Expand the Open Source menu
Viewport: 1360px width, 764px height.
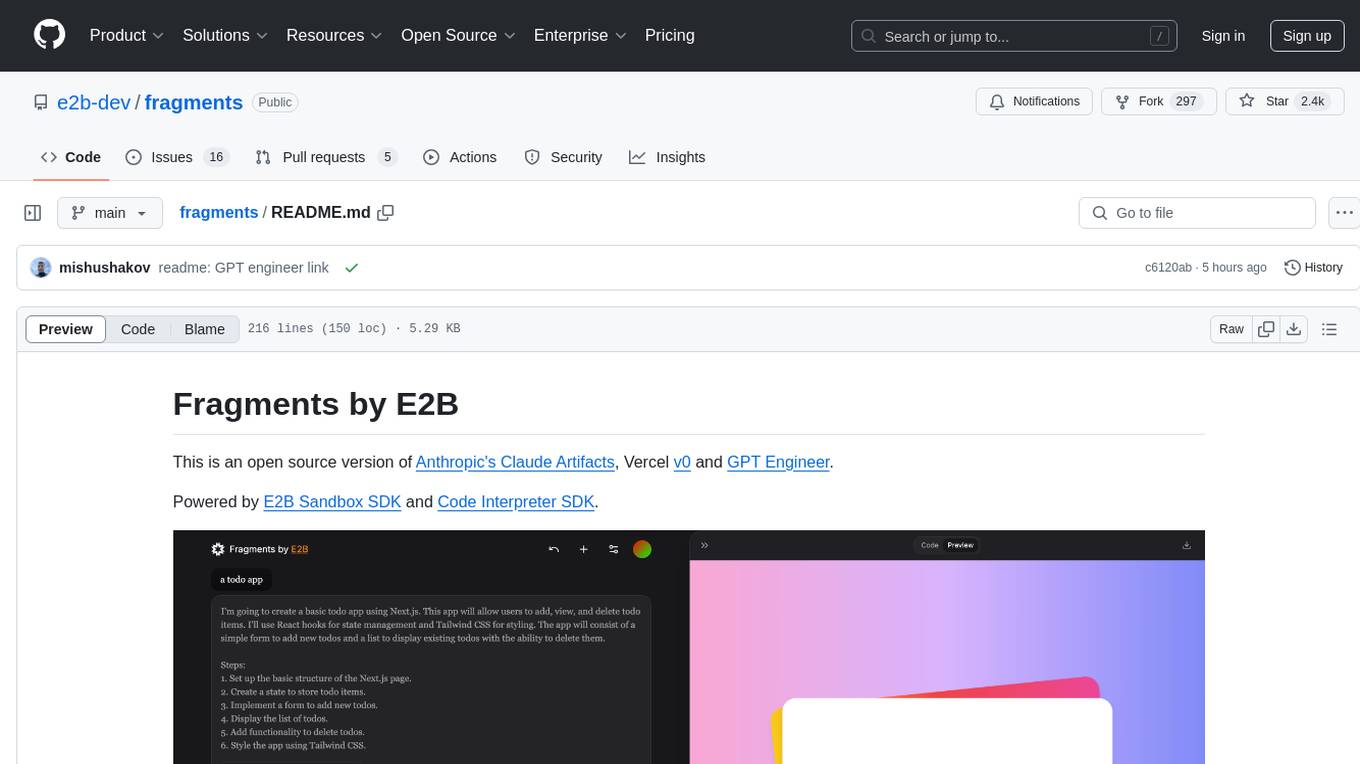[458, 35]
